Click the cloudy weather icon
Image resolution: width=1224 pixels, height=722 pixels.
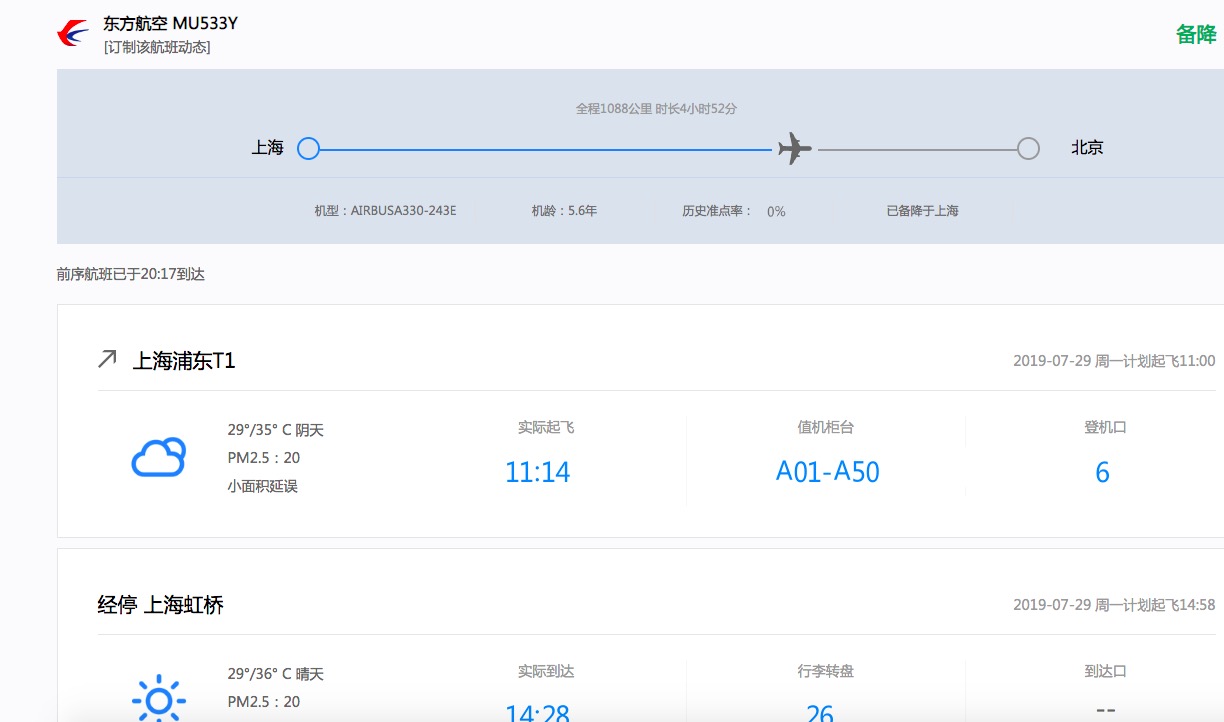pos(159,457)
